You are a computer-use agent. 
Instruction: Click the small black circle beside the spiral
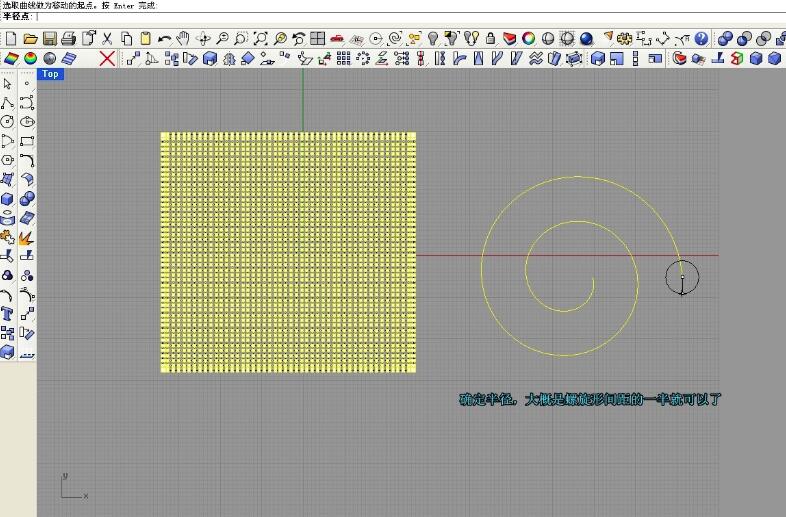coord(681,276)
